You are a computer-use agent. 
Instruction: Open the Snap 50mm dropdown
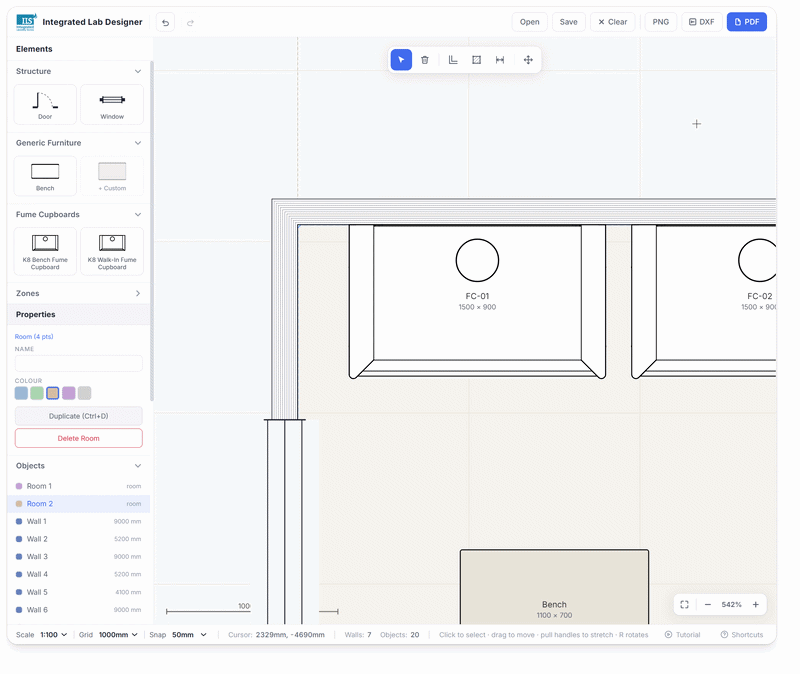tap(189, 635)
